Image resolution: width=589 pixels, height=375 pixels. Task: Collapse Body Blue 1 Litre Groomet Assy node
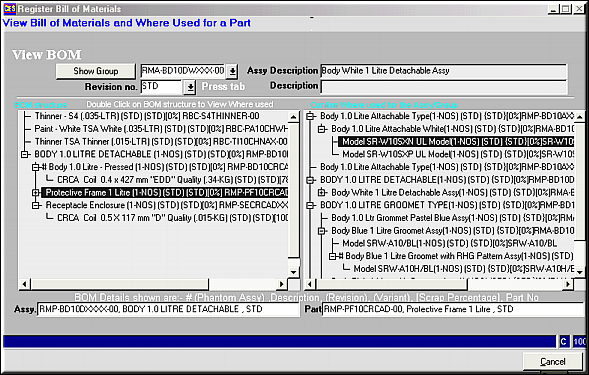[x=322, y=231]
